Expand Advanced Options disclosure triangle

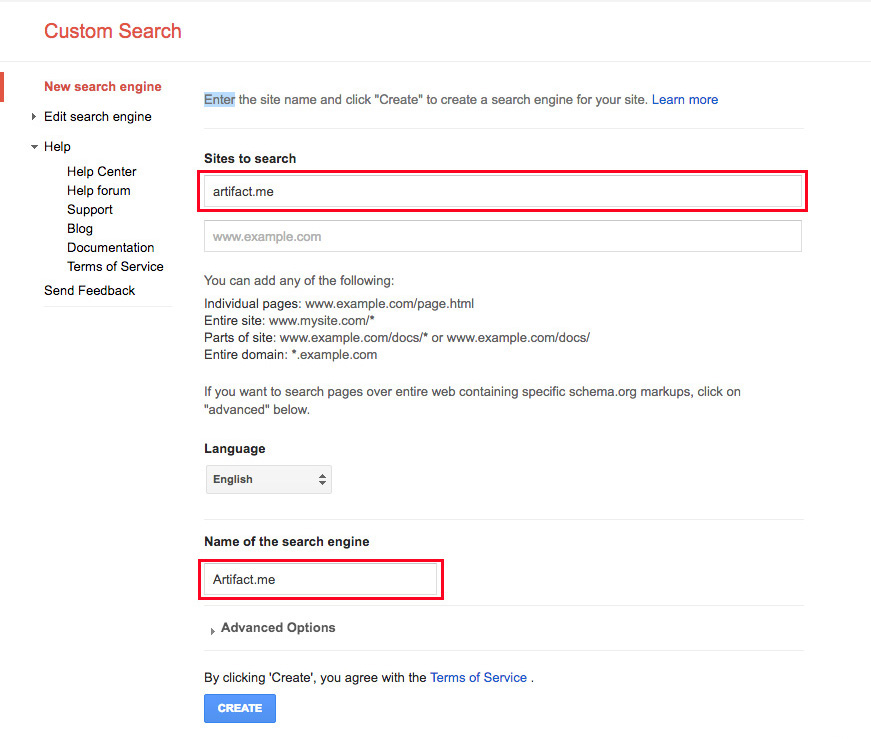213,631
